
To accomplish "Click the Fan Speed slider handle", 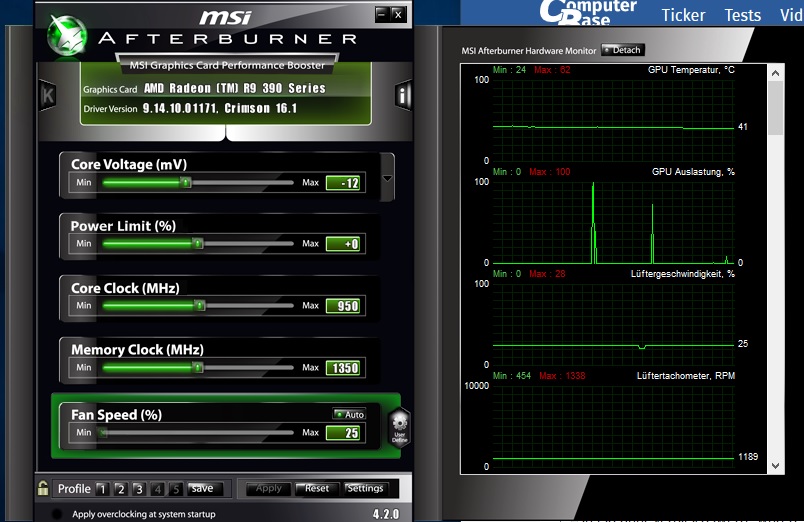I will [x=104, y=433].
